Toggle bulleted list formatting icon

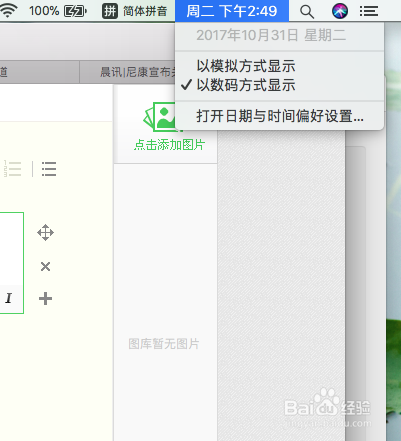49,169
